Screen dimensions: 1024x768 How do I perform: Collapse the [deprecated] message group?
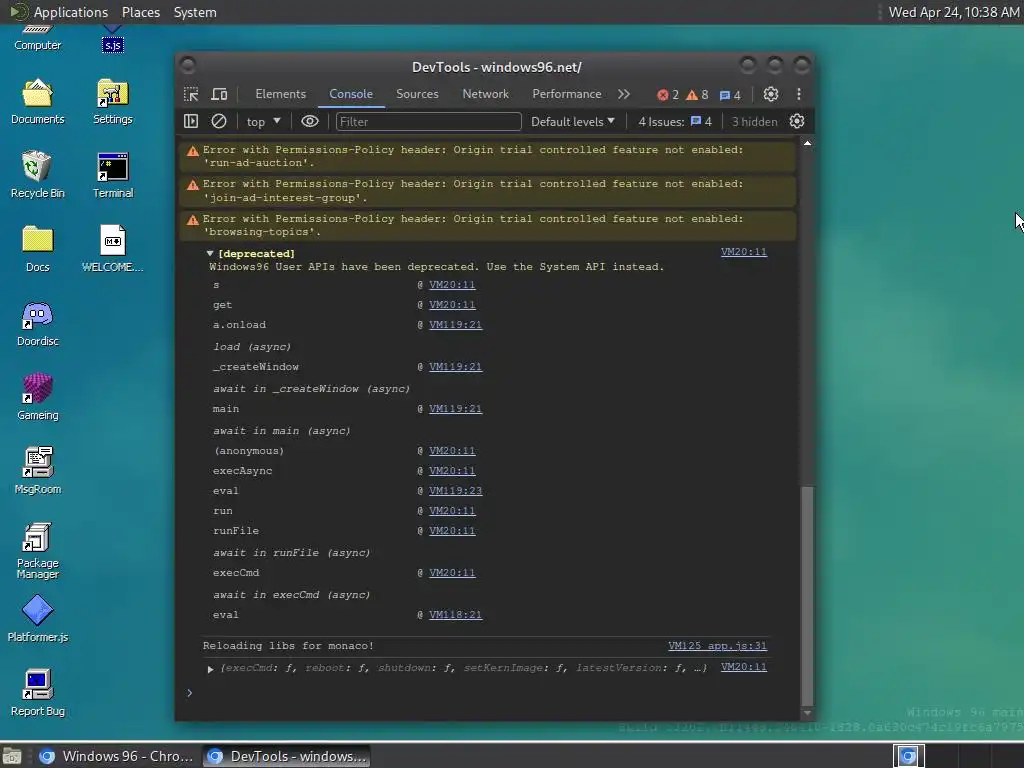210,253
